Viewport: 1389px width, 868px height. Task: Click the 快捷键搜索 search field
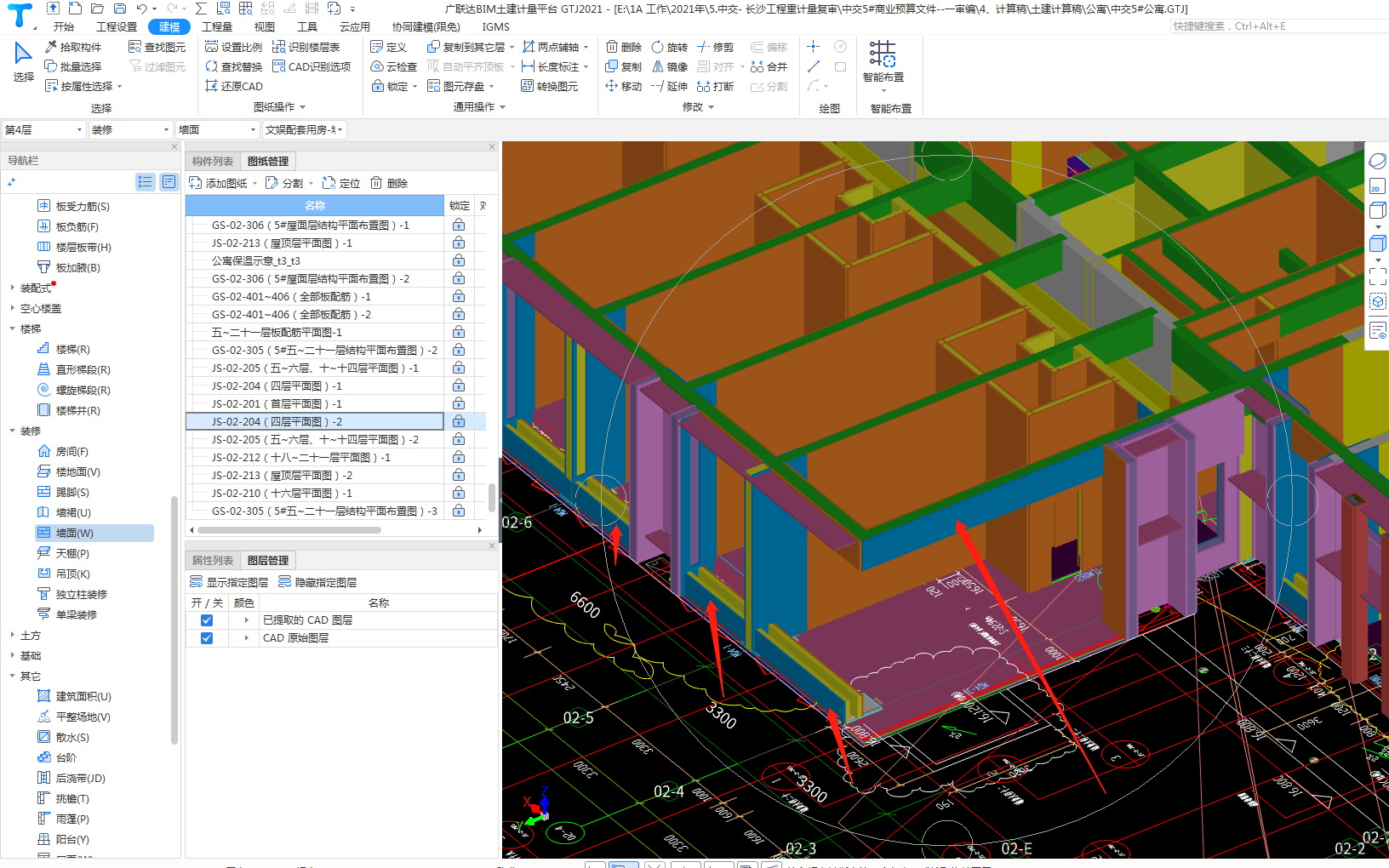click(1278, 26)
